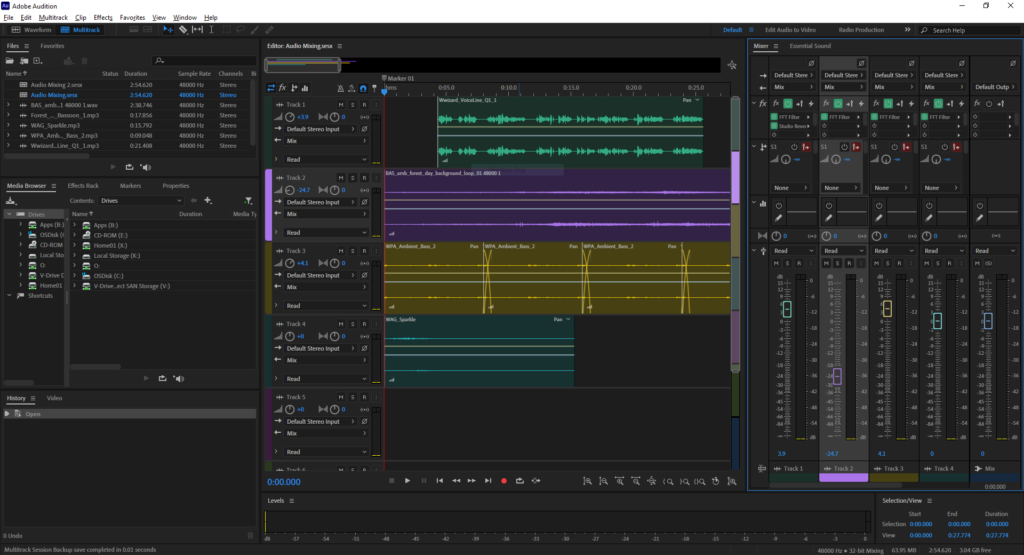Screen dimensions: 1024x555
Task: Solo Track 2 in the editor
Action: click(x=352, y=178)
